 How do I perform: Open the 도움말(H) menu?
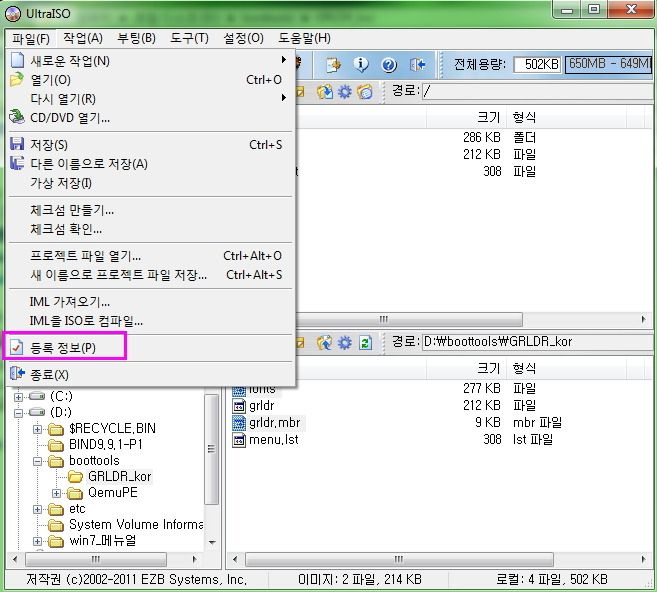click(x=305, y=39)
